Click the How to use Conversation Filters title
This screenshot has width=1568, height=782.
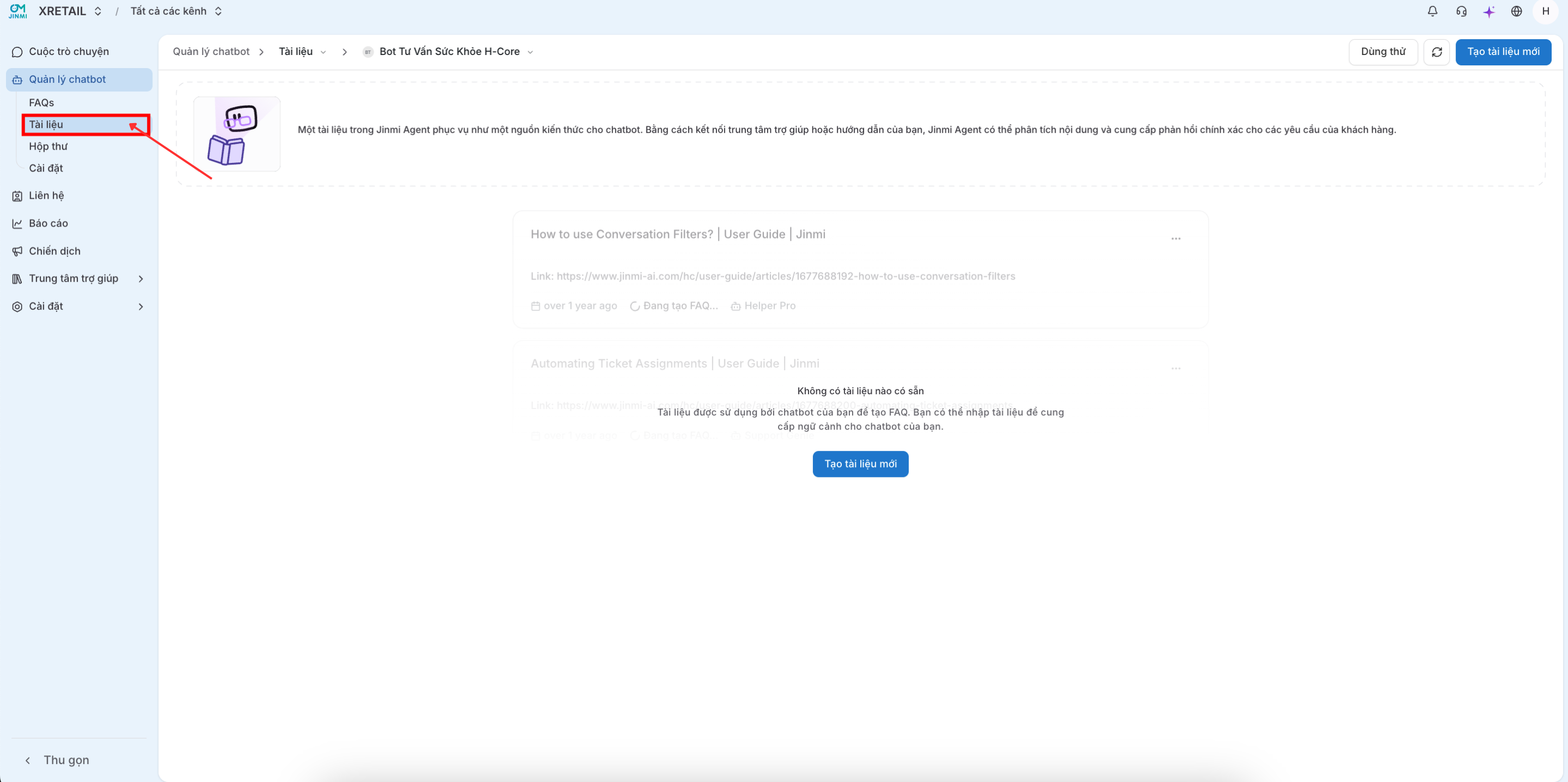click(677, 235)
